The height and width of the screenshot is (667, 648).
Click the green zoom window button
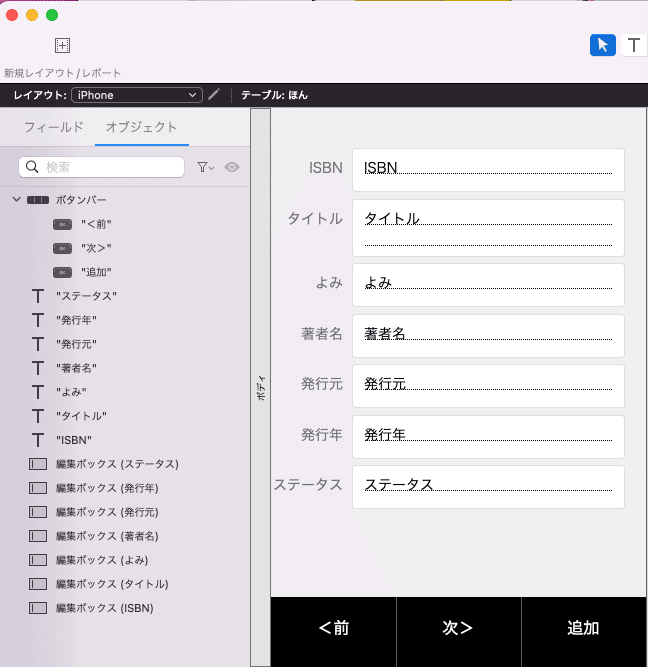coord(52,15)
